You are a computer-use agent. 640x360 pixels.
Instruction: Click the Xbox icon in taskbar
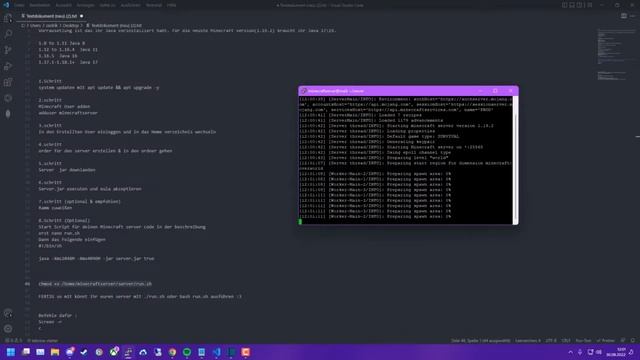click(113, 352)
